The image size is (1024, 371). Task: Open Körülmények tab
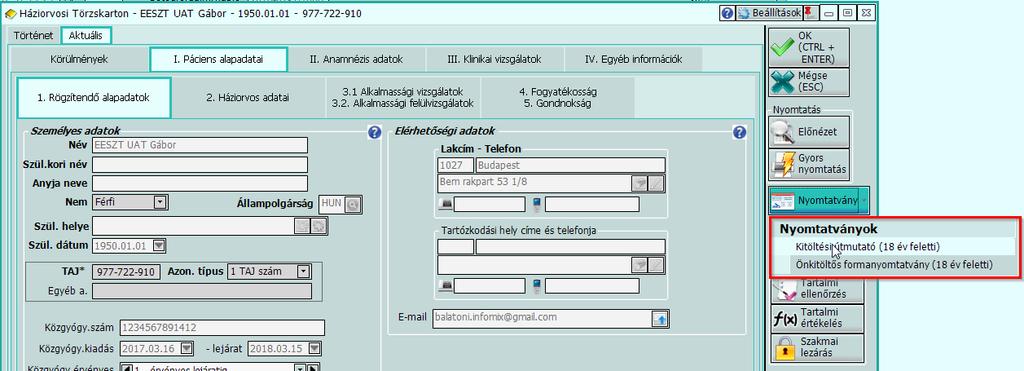click(79, 59)
